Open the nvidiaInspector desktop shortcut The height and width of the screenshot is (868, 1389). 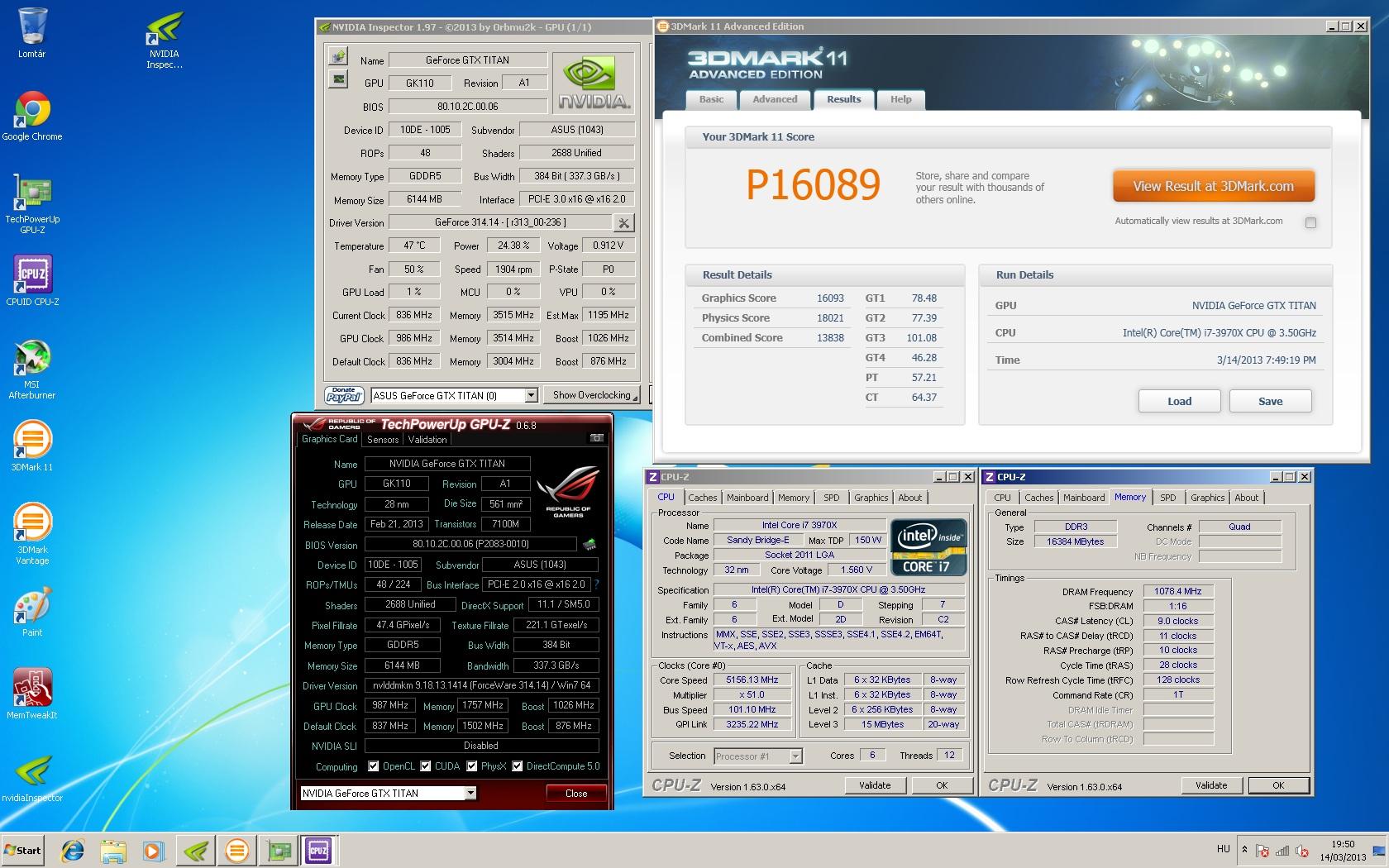click(x=32, y=777)
